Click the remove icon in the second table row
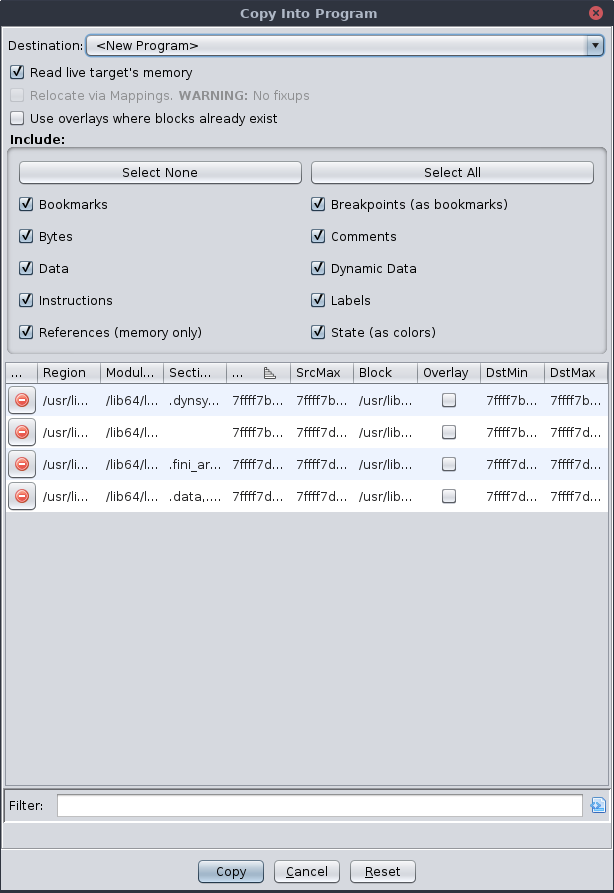614x893 pixels. [21, 433]
